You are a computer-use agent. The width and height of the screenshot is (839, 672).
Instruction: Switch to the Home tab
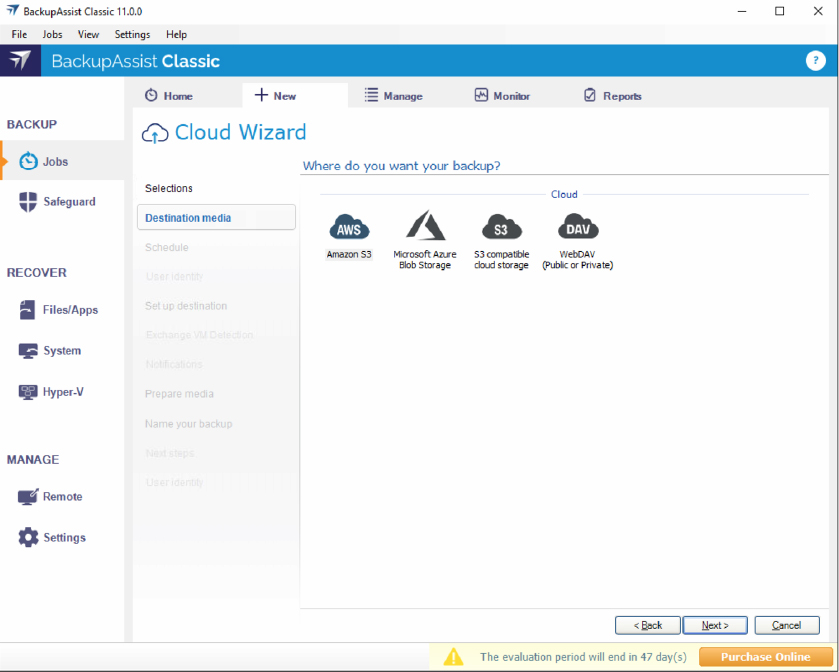[169, 96]
